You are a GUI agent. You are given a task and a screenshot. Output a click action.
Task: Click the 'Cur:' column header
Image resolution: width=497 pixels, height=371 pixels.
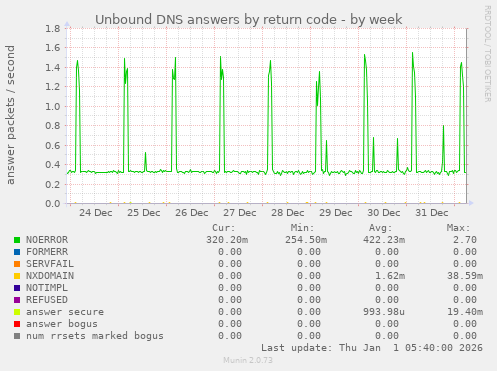(224, 228)
